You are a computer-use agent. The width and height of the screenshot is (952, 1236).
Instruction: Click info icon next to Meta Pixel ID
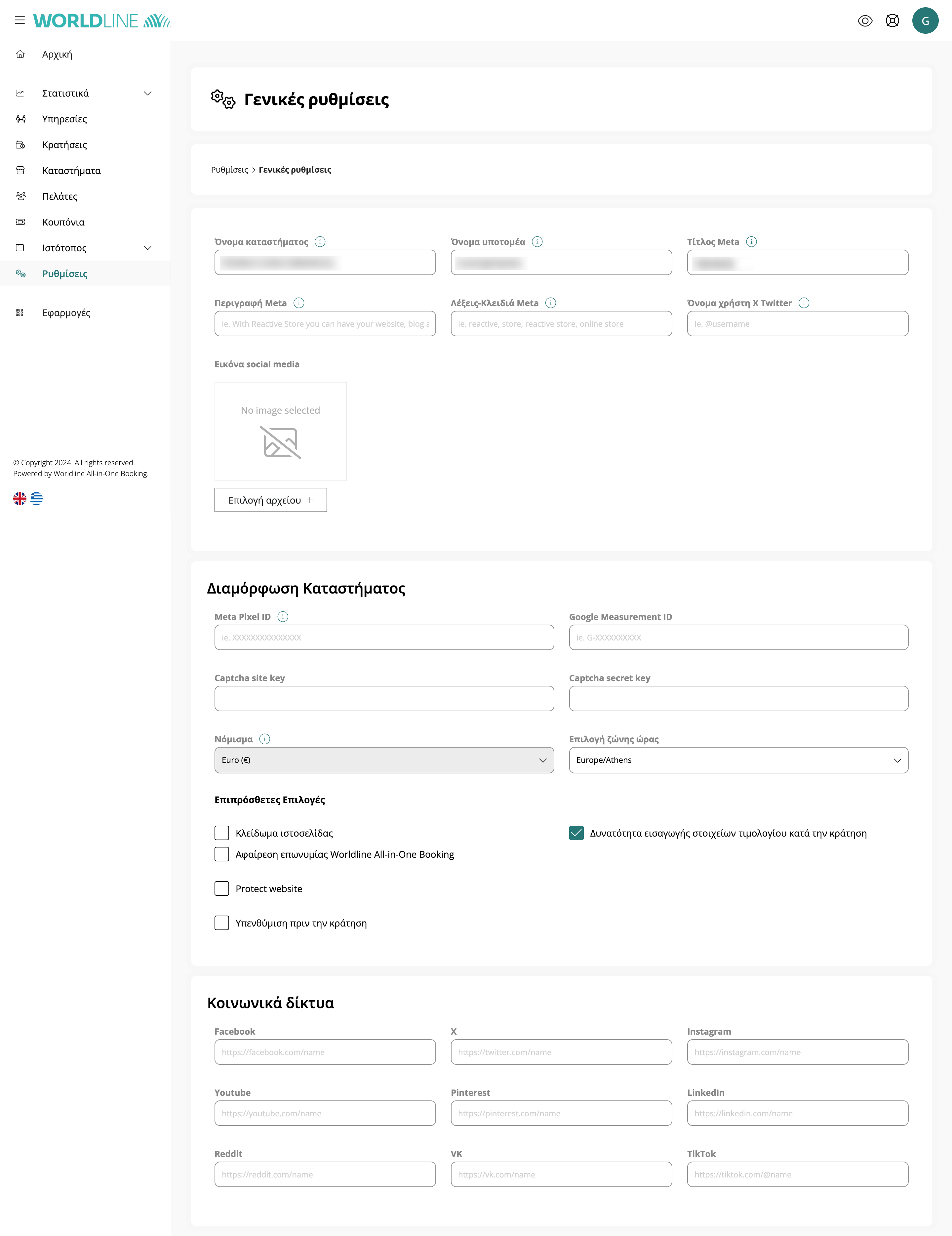coord(283,617)
